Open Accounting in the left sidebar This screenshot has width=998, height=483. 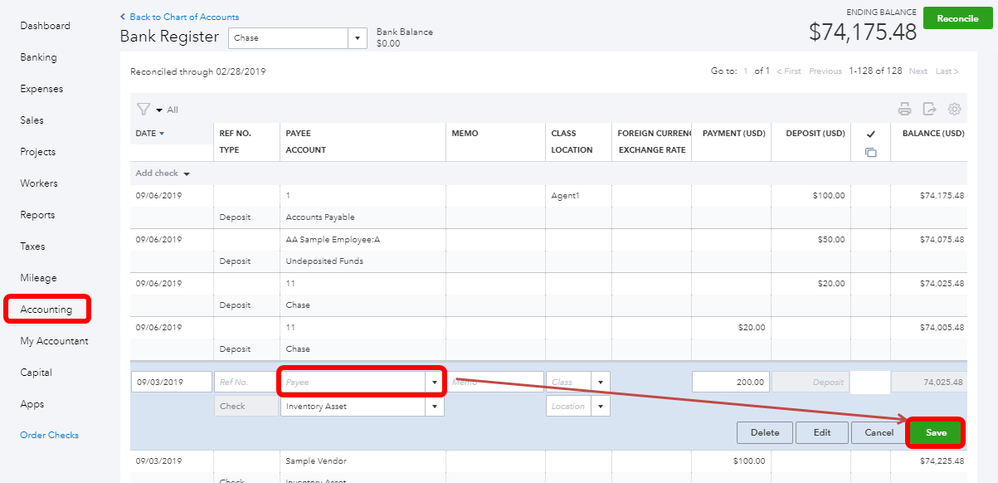[x=47, y=309]
